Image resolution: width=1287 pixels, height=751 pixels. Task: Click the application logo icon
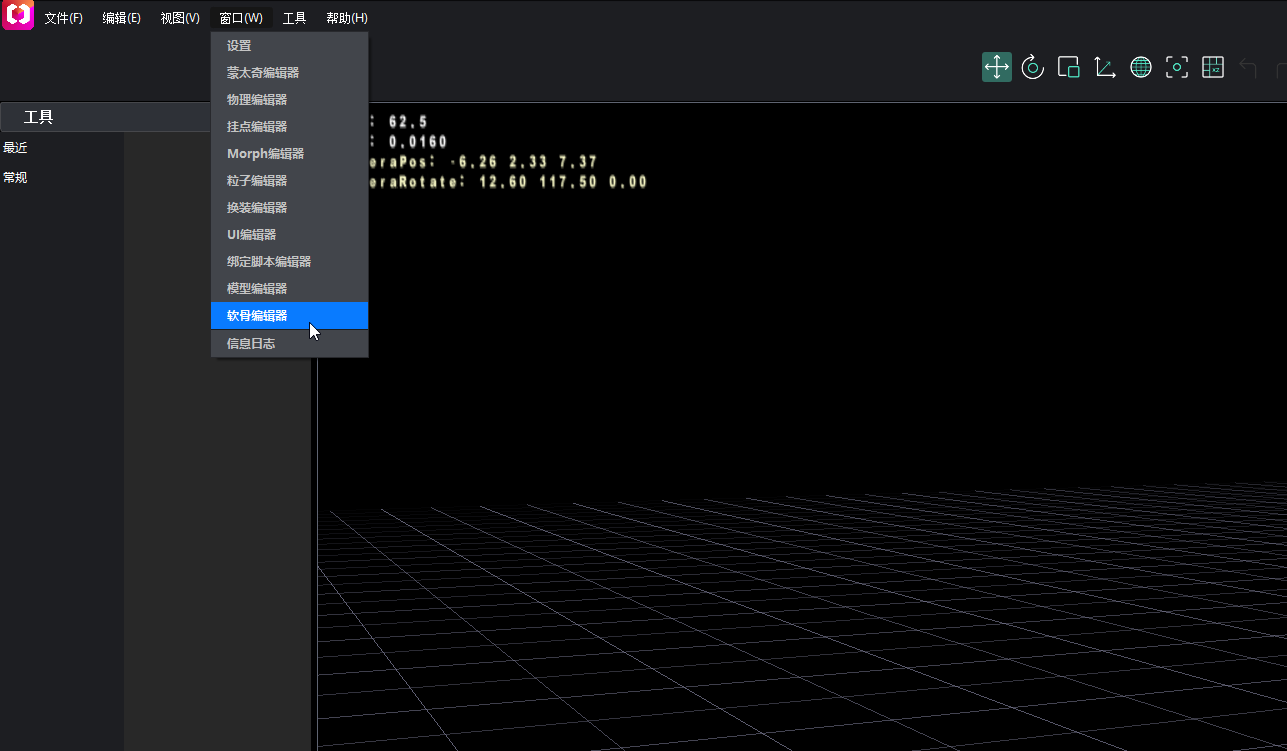point(18,15)
